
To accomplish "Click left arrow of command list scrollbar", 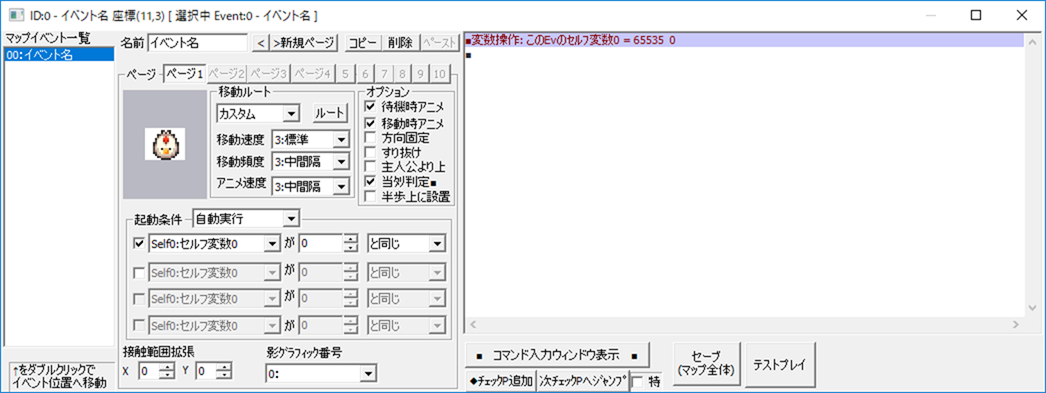I will (x=472, y=325).
